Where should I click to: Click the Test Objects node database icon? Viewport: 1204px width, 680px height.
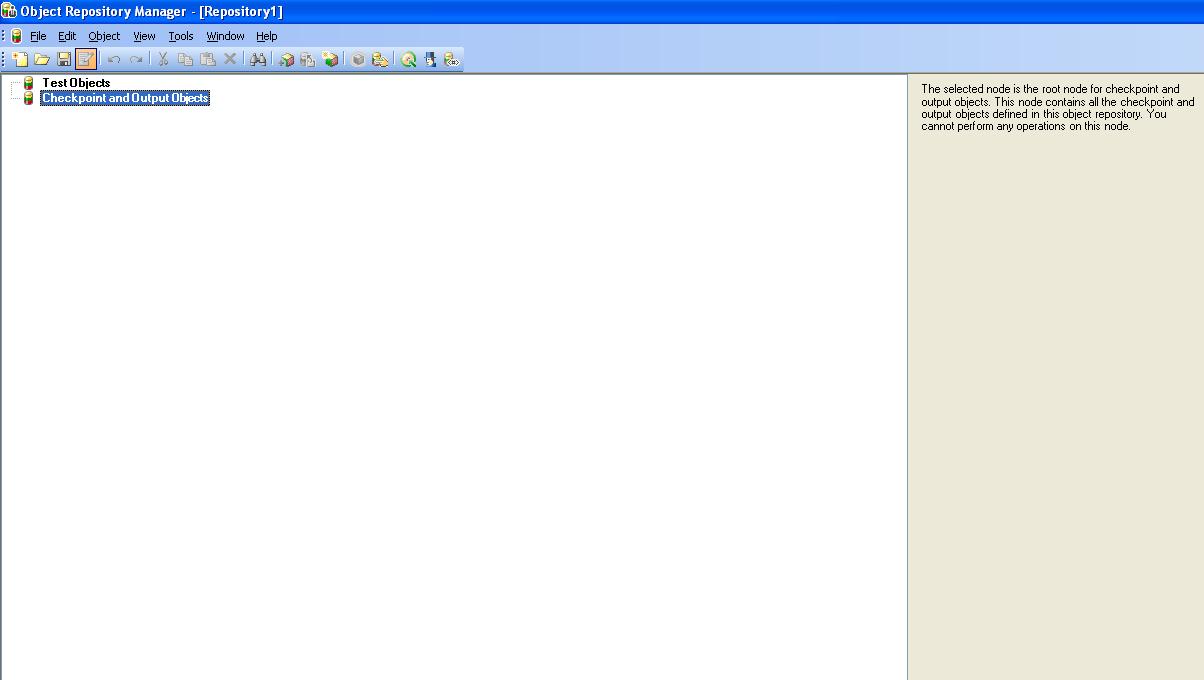point(28,83)
